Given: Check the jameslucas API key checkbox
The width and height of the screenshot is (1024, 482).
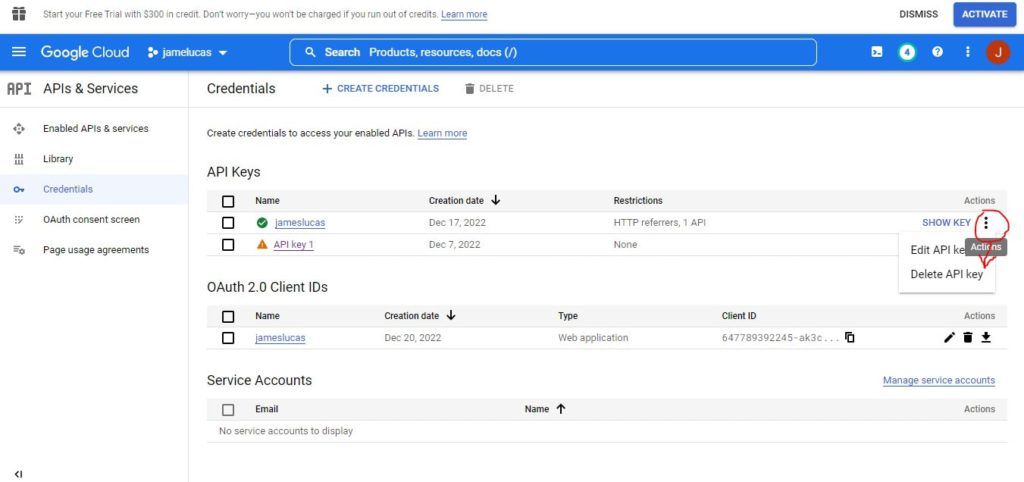Looking at the screenshot, I should coord(228,223).
